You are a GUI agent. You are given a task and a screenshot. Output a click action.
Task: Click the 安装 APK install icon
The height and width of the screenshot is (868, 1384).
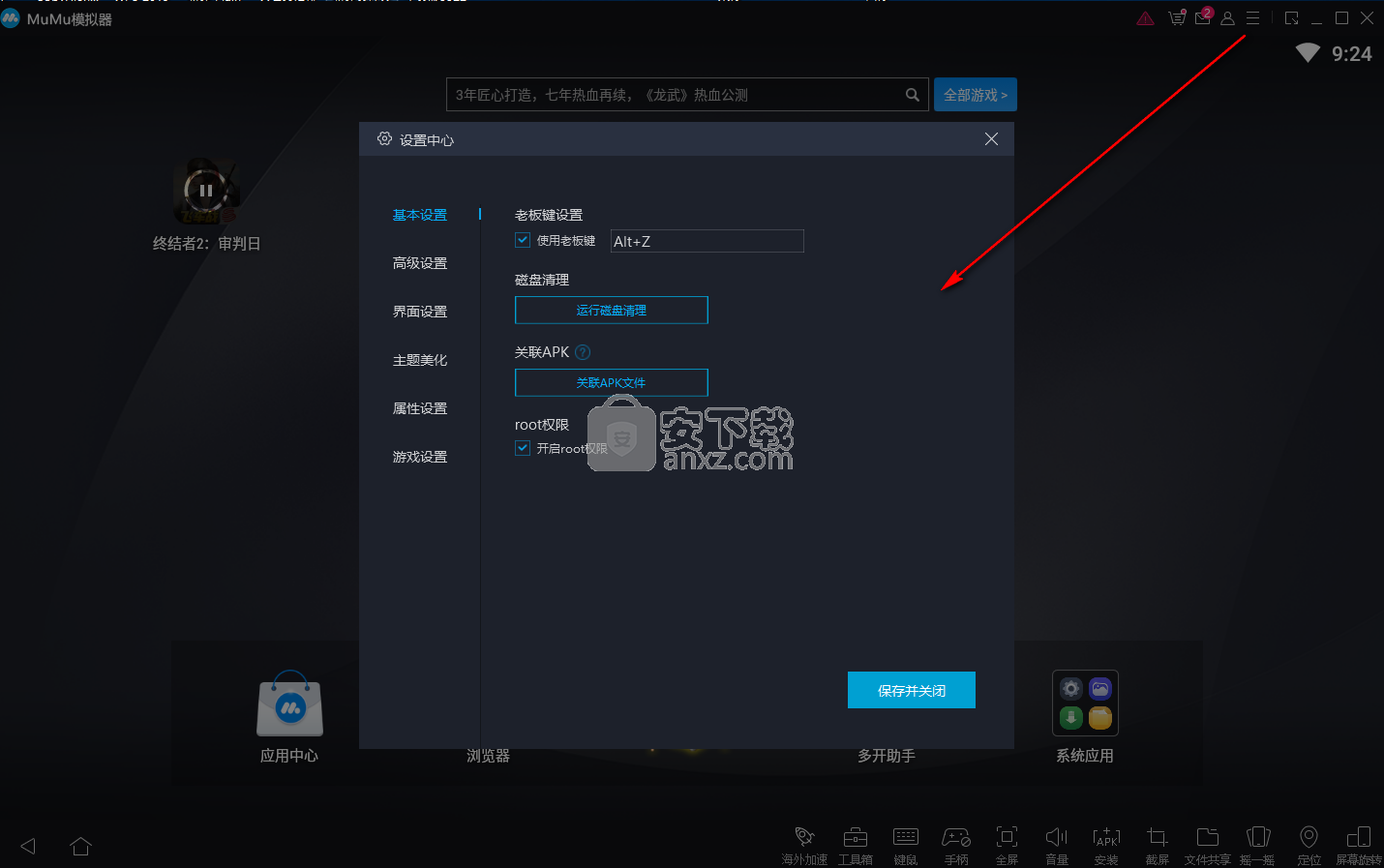click(x=1106, y=837)
